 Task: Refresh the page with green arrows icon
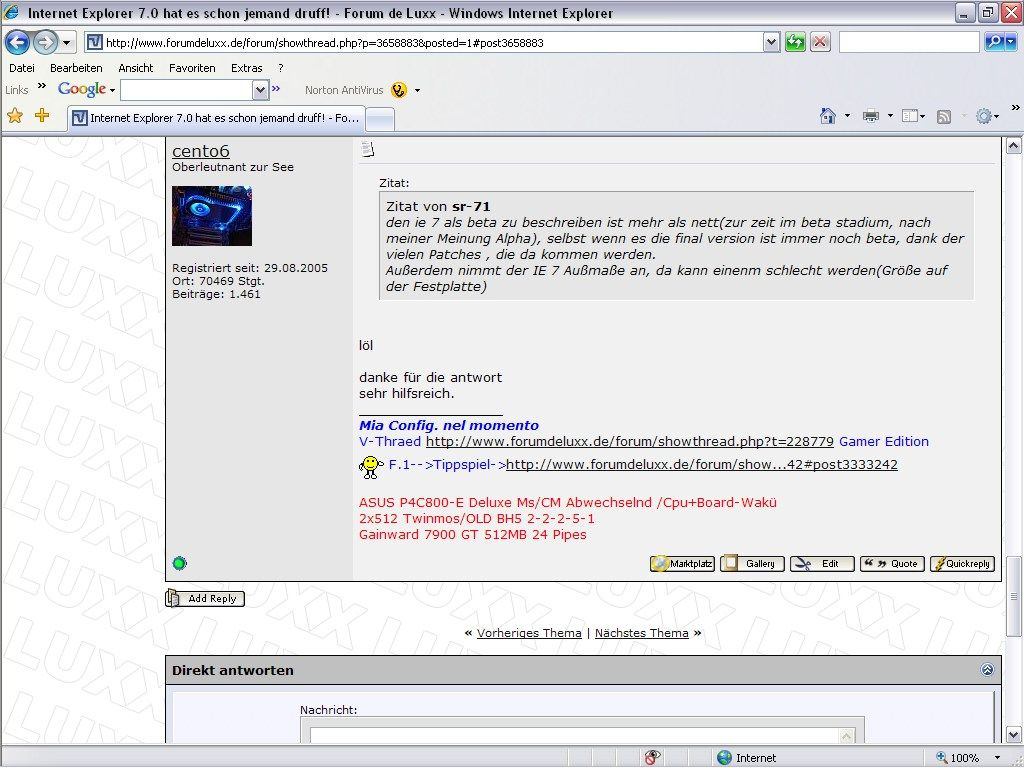click(795, 43)
